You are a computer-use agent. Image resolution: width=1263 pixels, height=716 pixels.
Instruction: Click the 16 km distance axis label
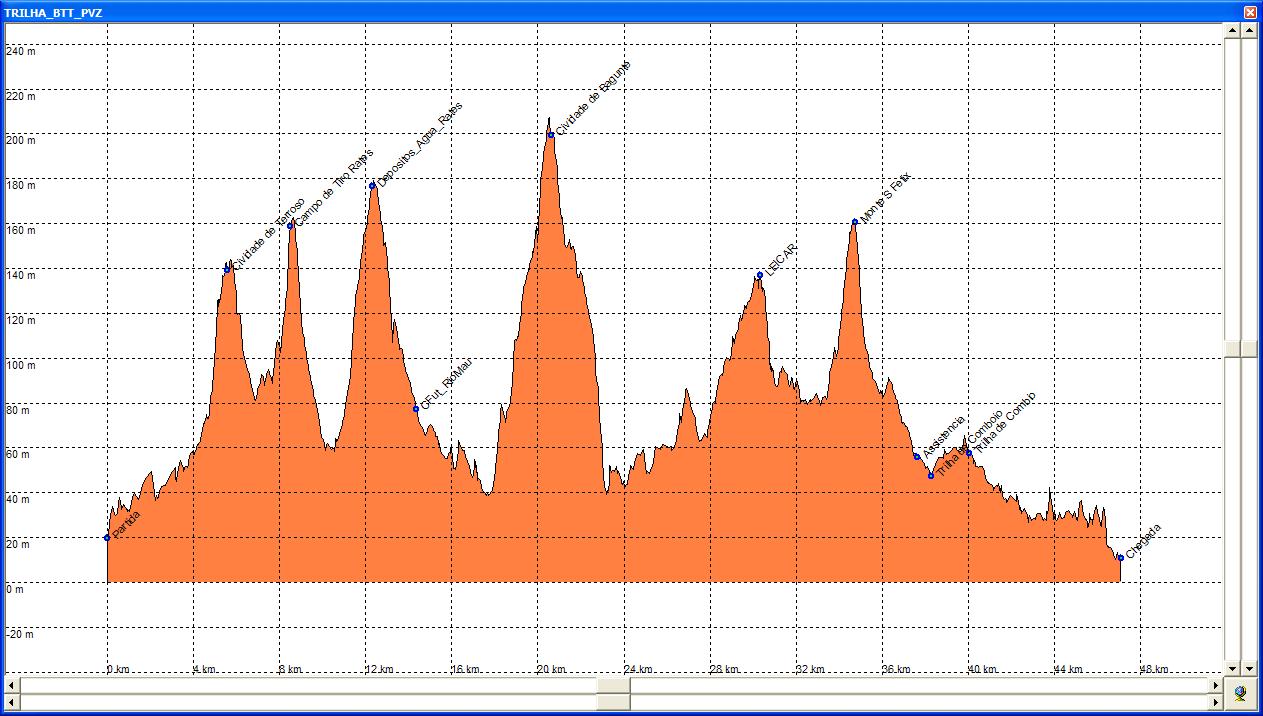pos(466,670)
